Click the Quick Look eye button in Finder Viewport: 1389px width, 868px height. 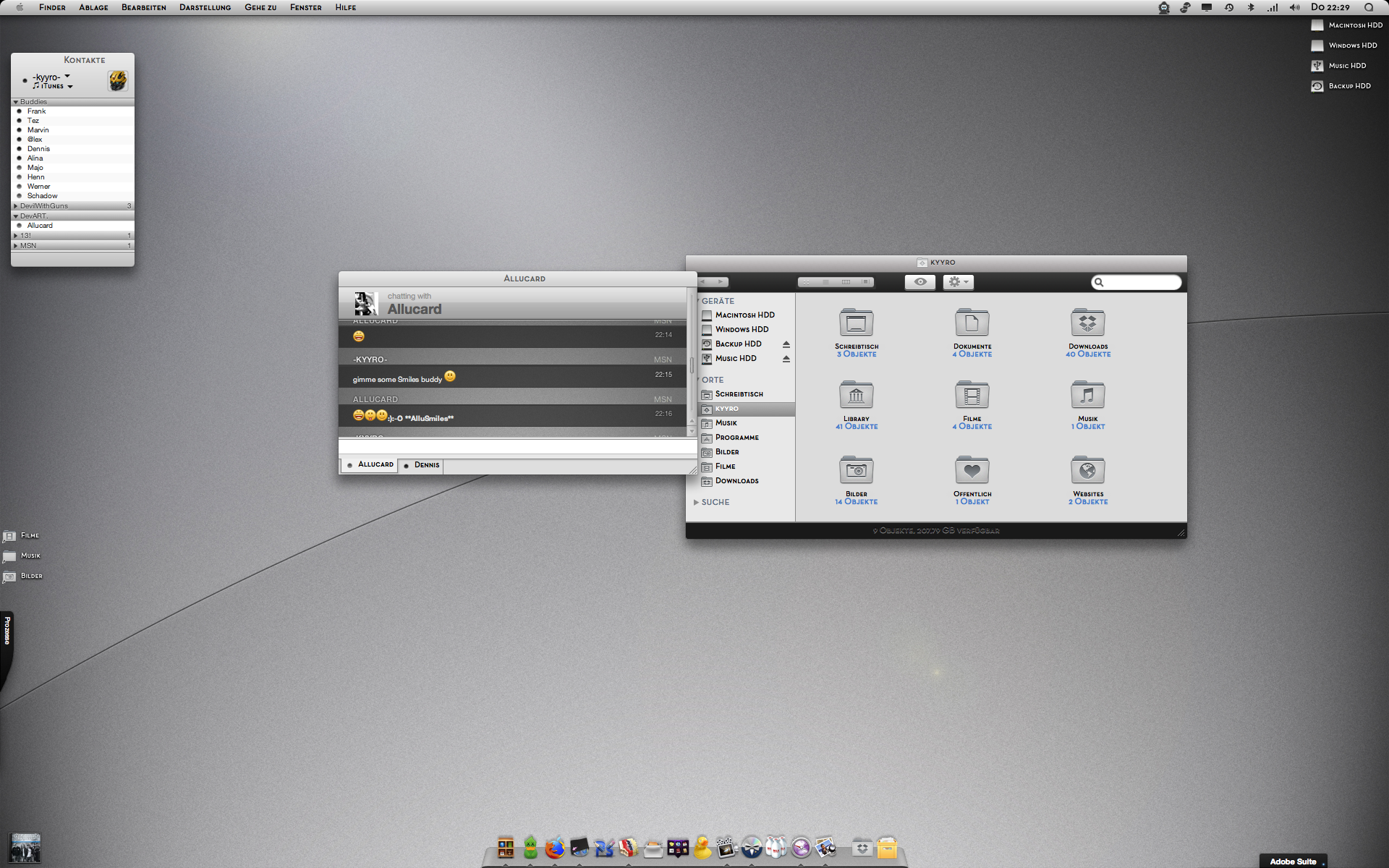pos(920,282)
